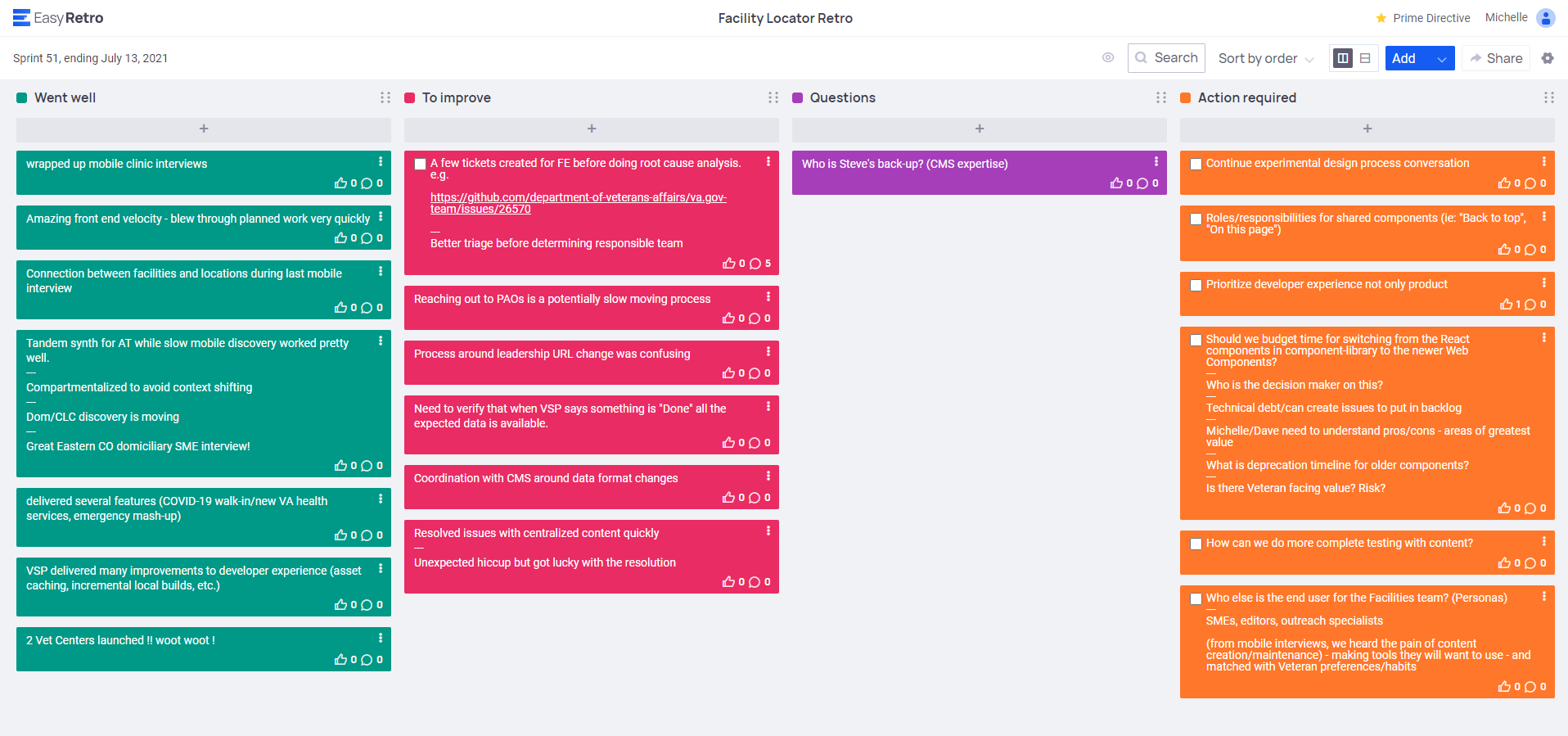The image size is (1568, 736).
Task: Click the orange Action required color swatch
Action: (x=1185, y=98)
